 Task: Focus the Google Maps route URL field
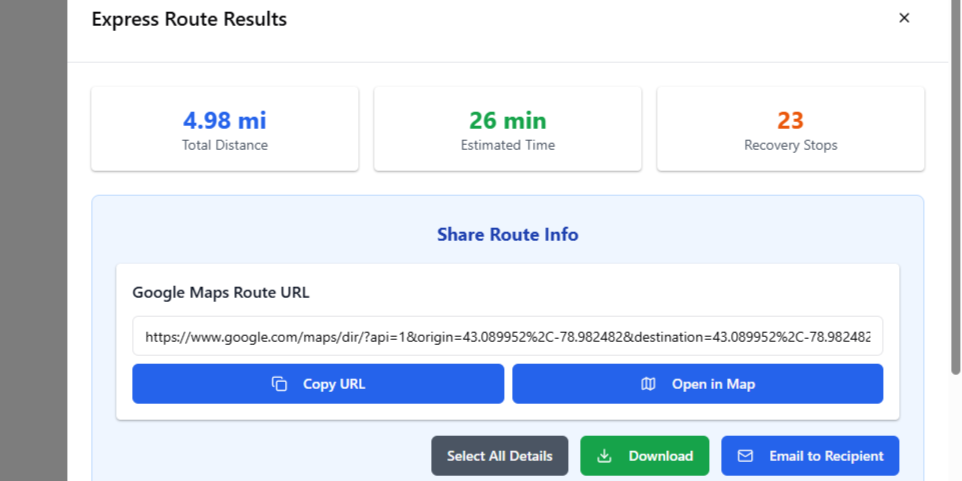point(507,337)
